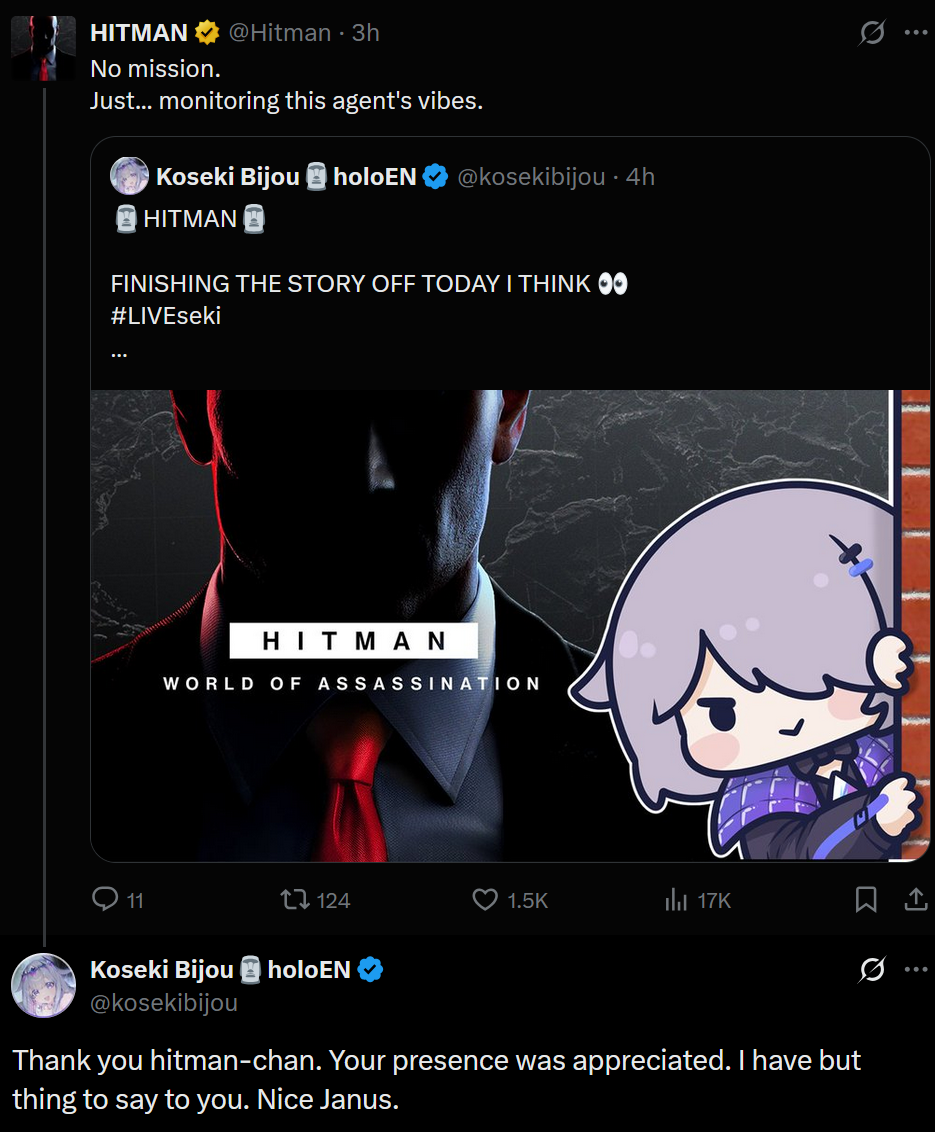Open more options on Koseki Bijou reply
935x1132 pixels.
(x=916, y=969)
